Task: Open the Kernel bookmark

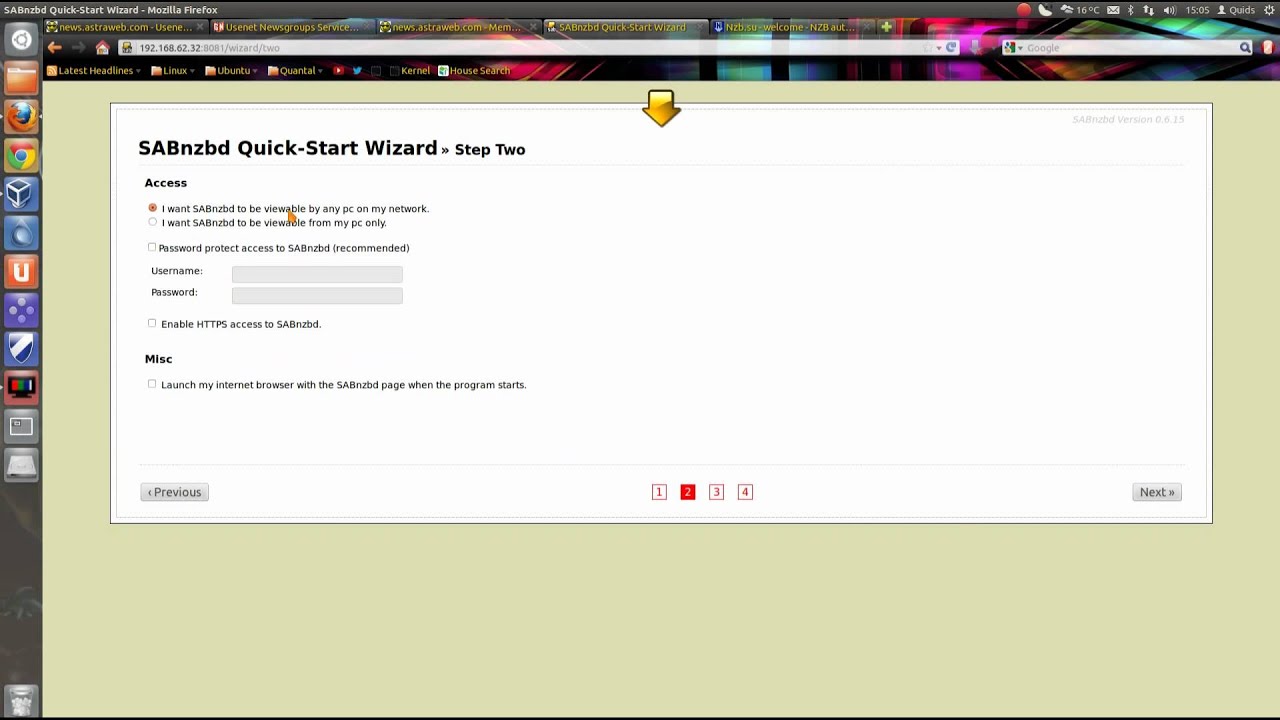Action: pos(409,71)
